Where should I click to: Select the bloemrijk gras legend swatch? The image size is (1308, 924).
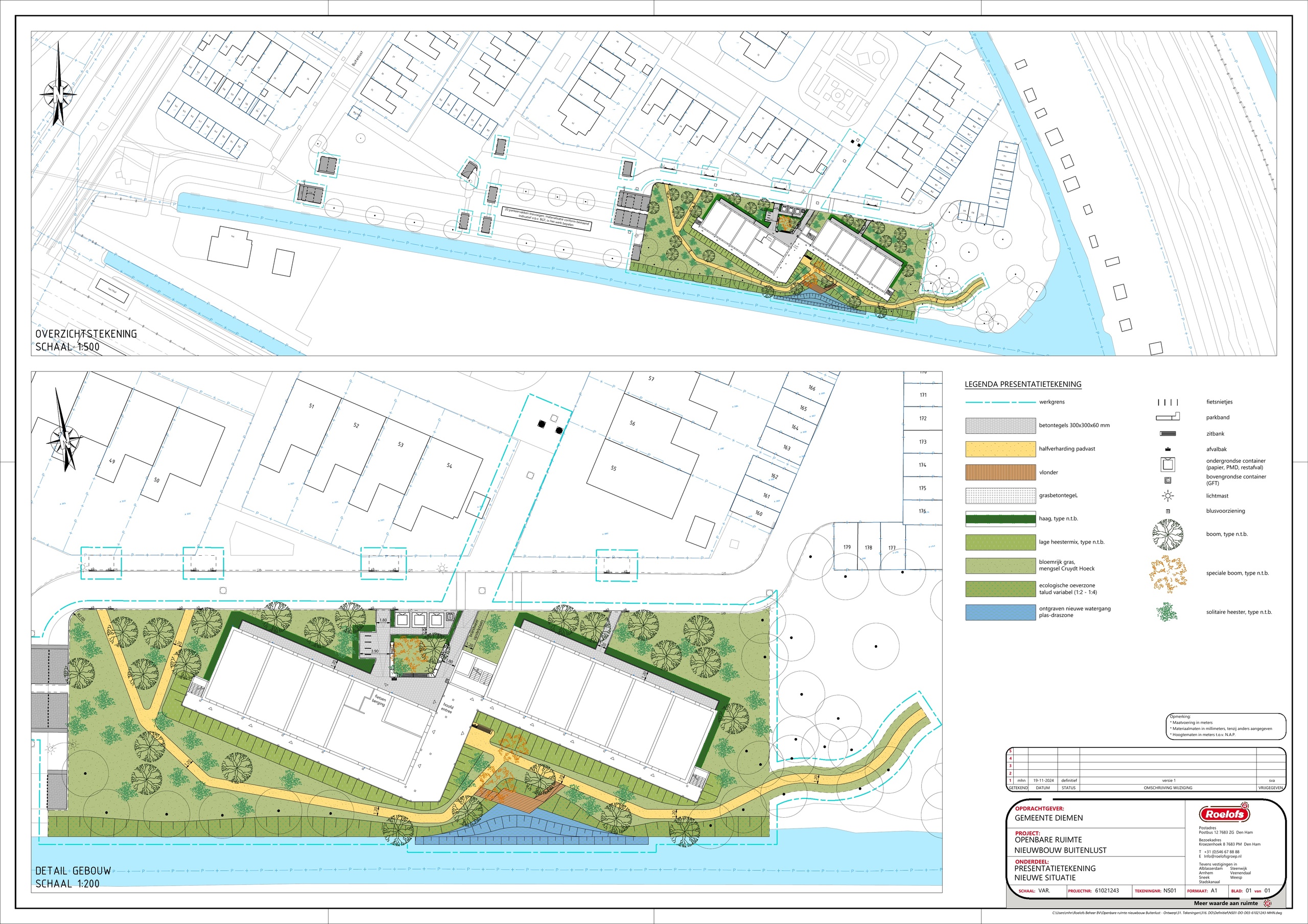pos(1000,565)
